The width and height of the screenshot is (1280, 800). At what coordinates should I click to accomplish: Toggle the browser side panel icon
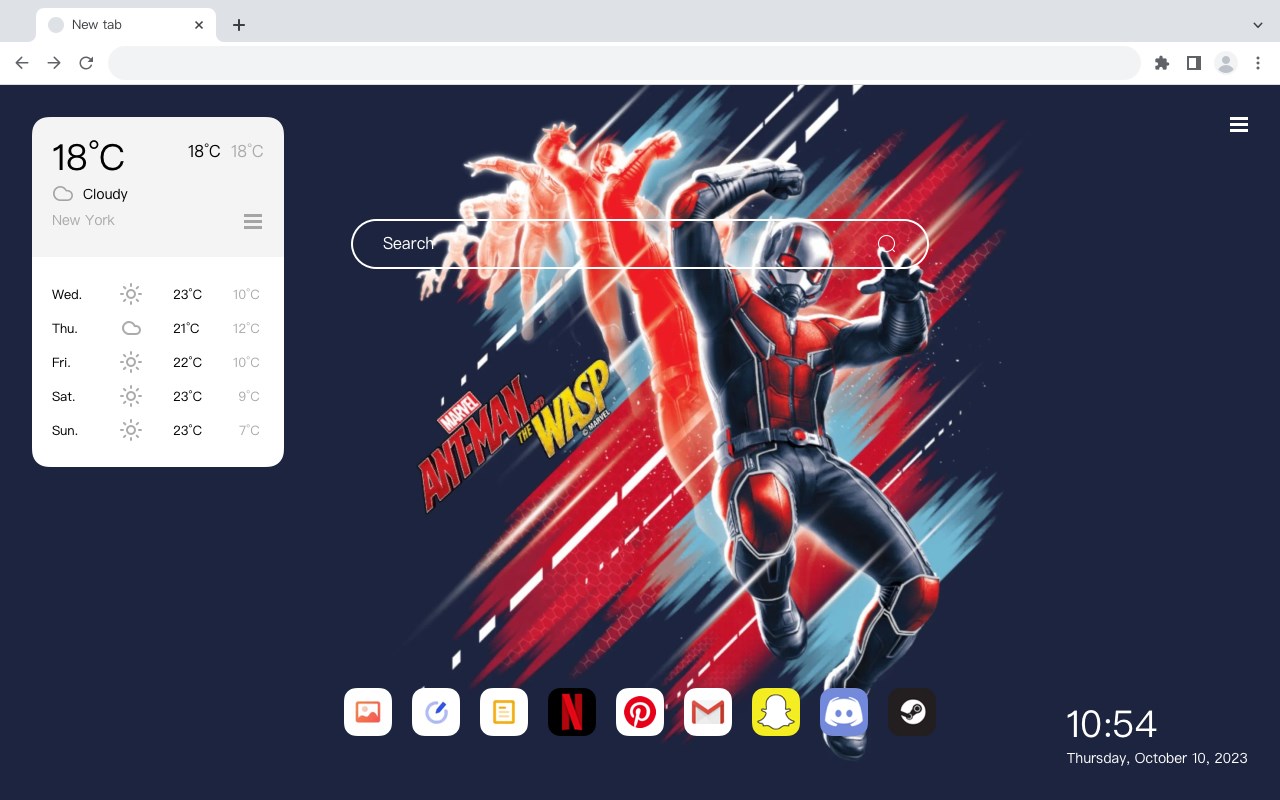[x=1193, y=63]
